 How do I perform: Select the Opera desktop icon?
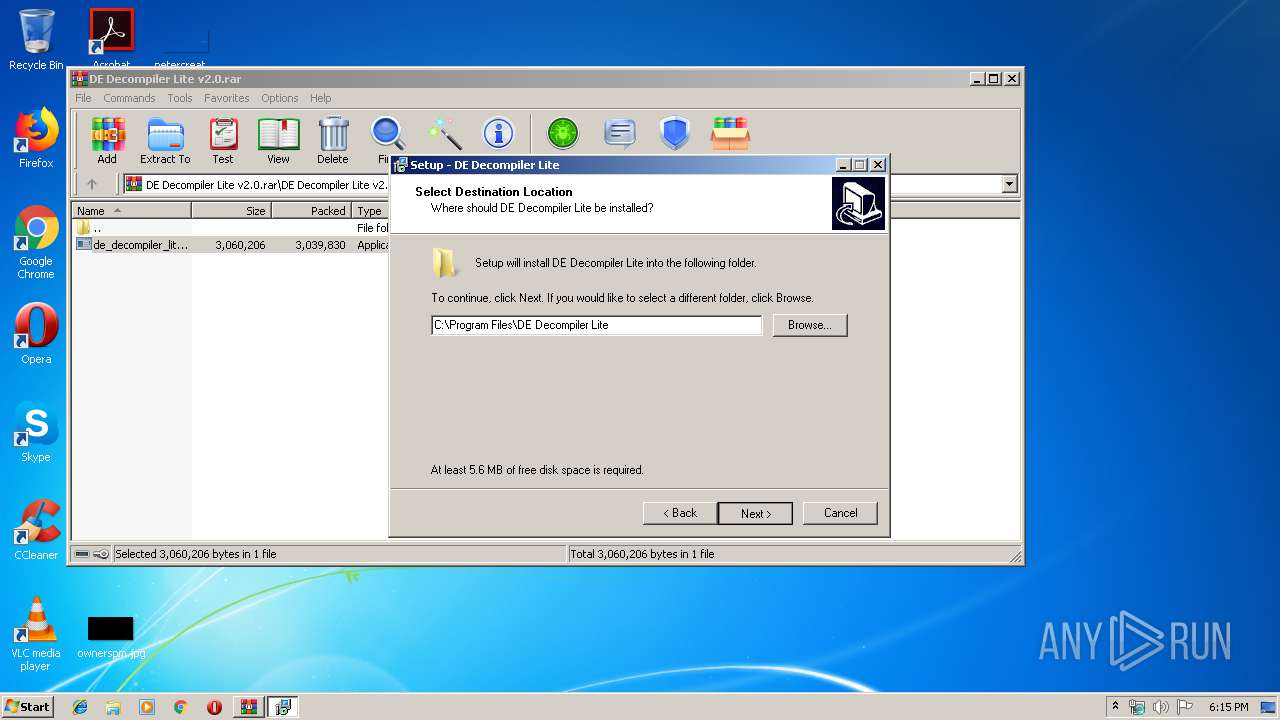[x=36, y=334]
